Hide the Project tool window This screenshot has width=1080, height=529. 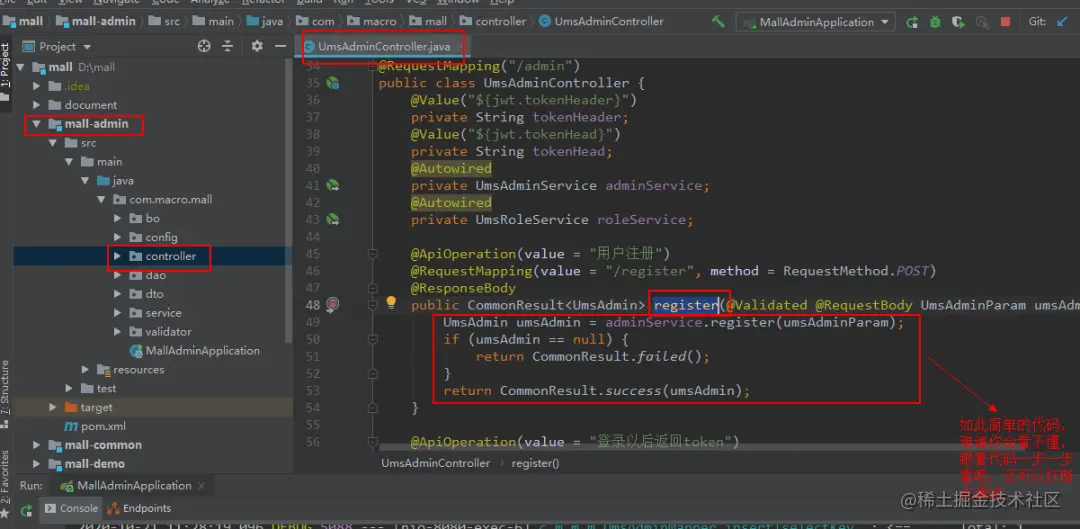coord(280,46)
